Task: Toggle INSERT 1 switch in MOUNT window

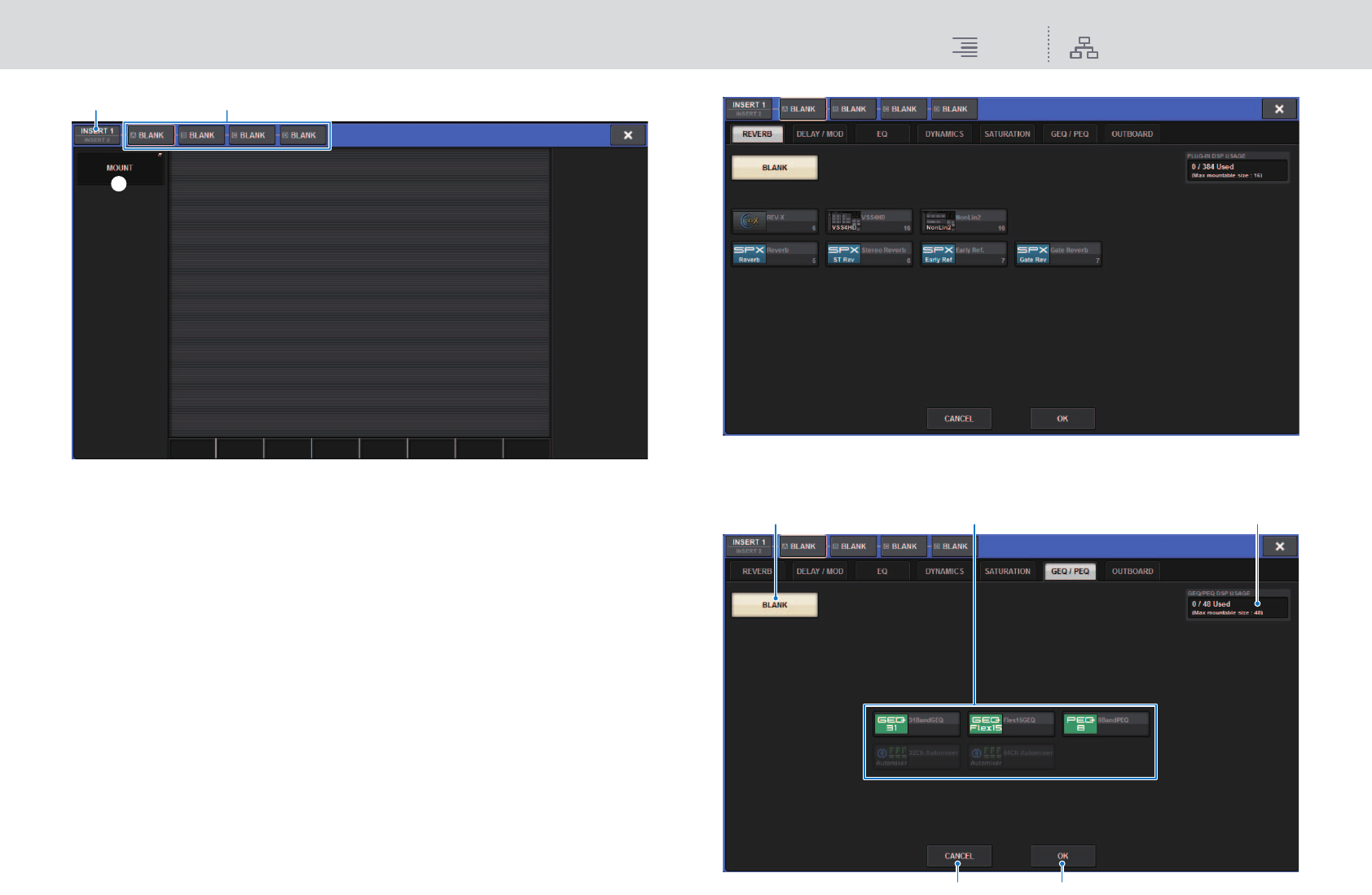Action: (97, 135)
